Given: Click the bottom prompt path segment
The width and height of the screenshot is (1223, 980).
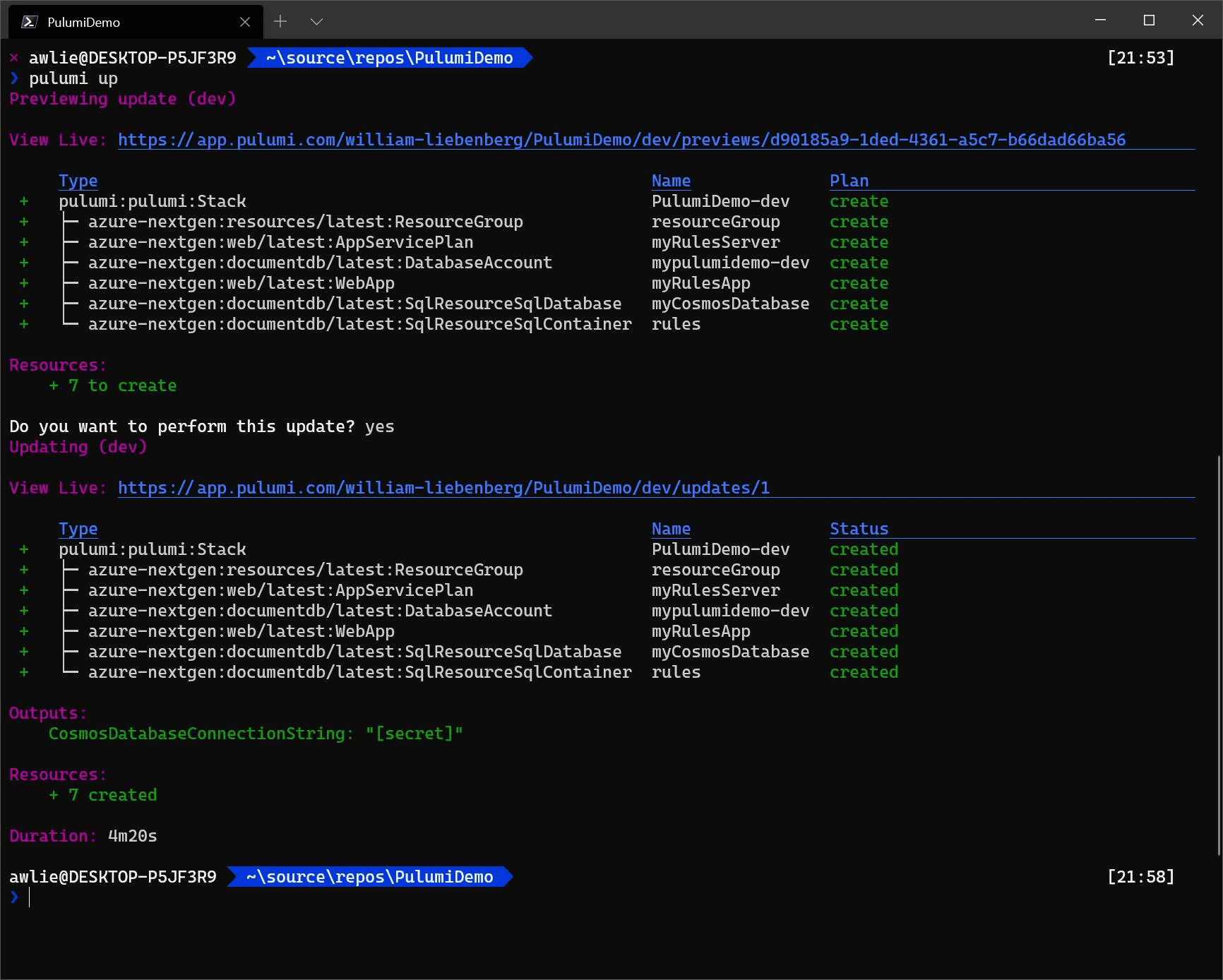Looking at the screenshot, I should pyautogui.click(x=369, y=877).
